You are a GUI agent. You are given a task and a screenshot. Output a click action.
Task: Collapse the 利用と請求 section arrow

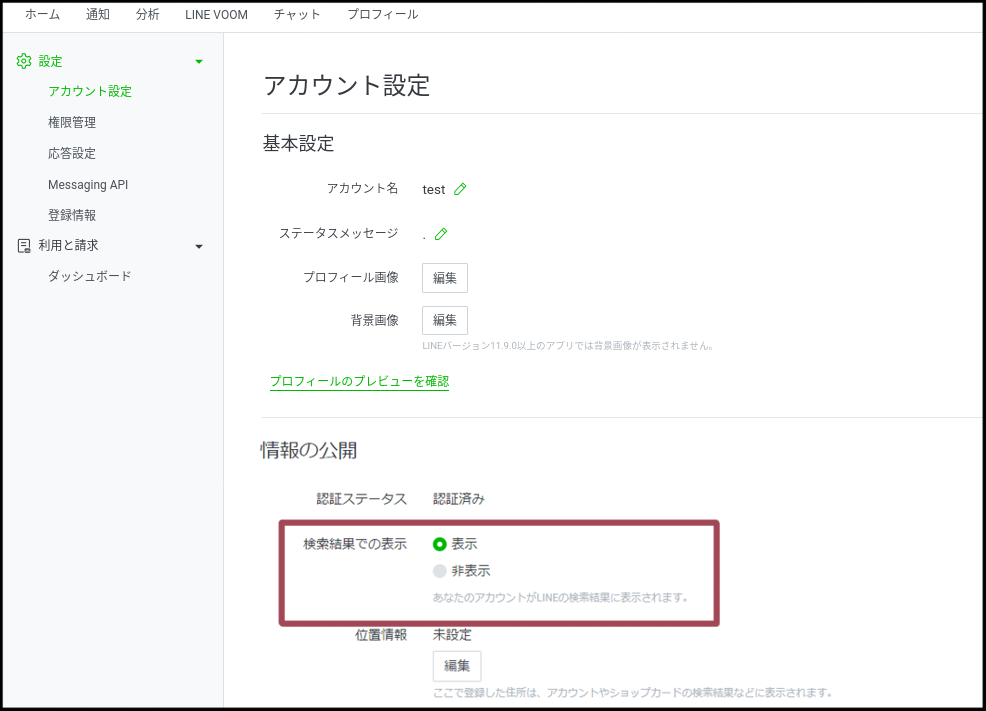(198, 246)
